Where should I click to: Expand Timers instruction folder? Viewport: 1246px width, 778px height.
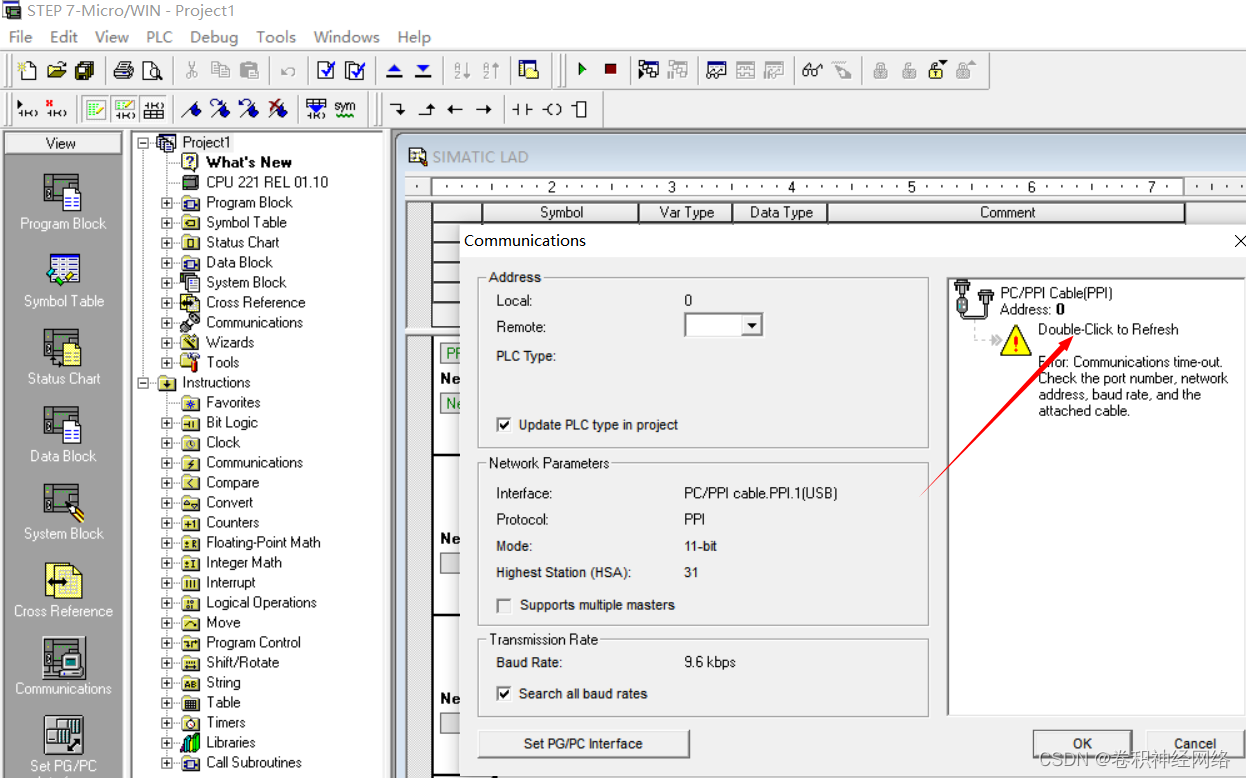(x=167, y=723)
